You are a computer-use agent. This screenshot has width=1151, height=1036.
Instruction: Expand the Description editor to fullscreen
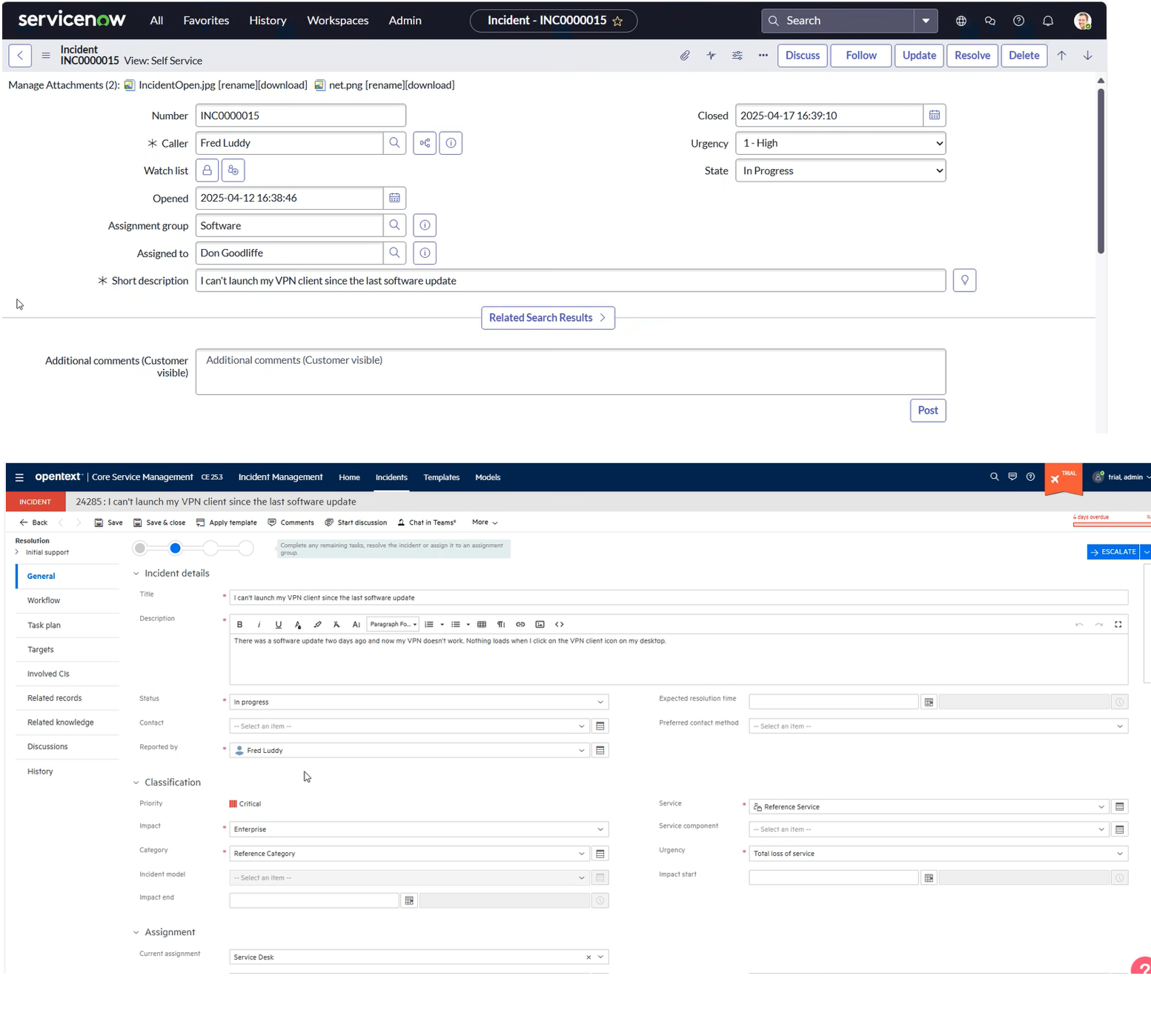tap(1118, 624)
